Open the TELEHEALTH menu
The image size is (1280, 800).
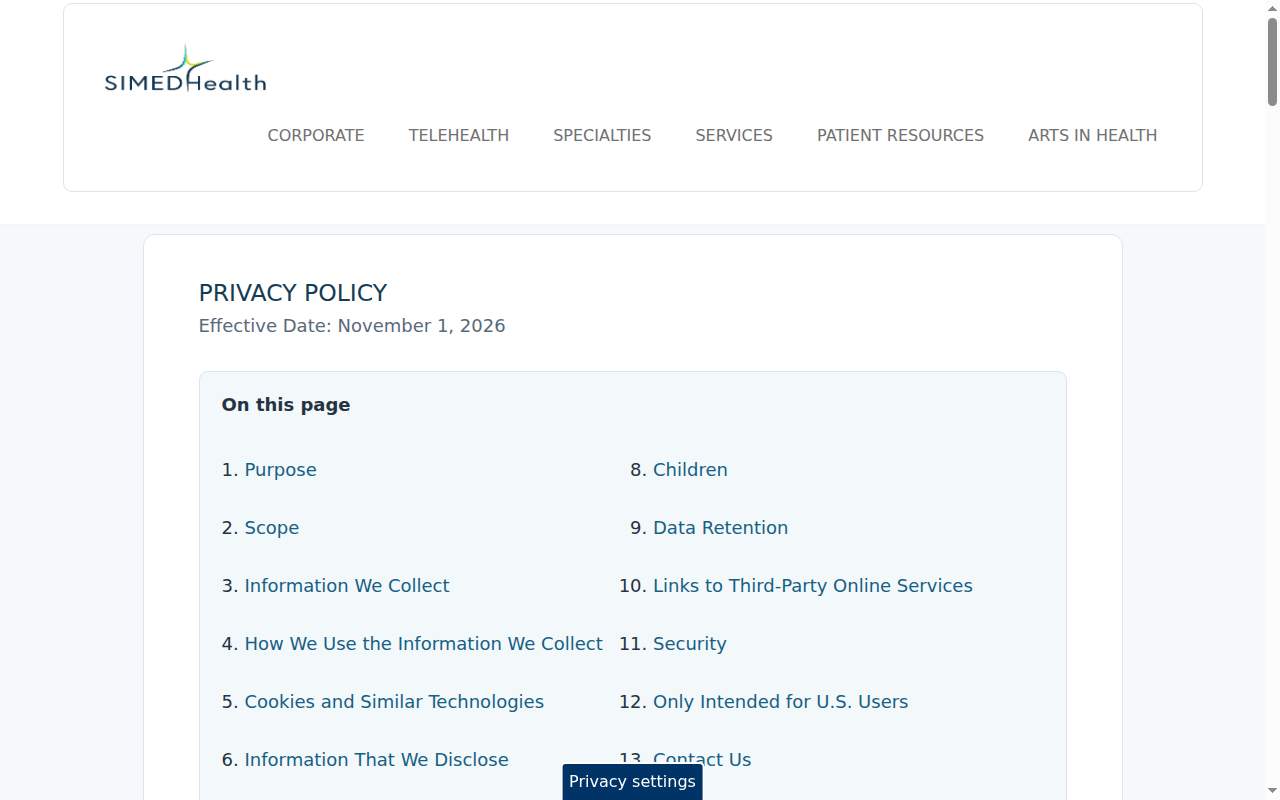click(x=459, y=135)
